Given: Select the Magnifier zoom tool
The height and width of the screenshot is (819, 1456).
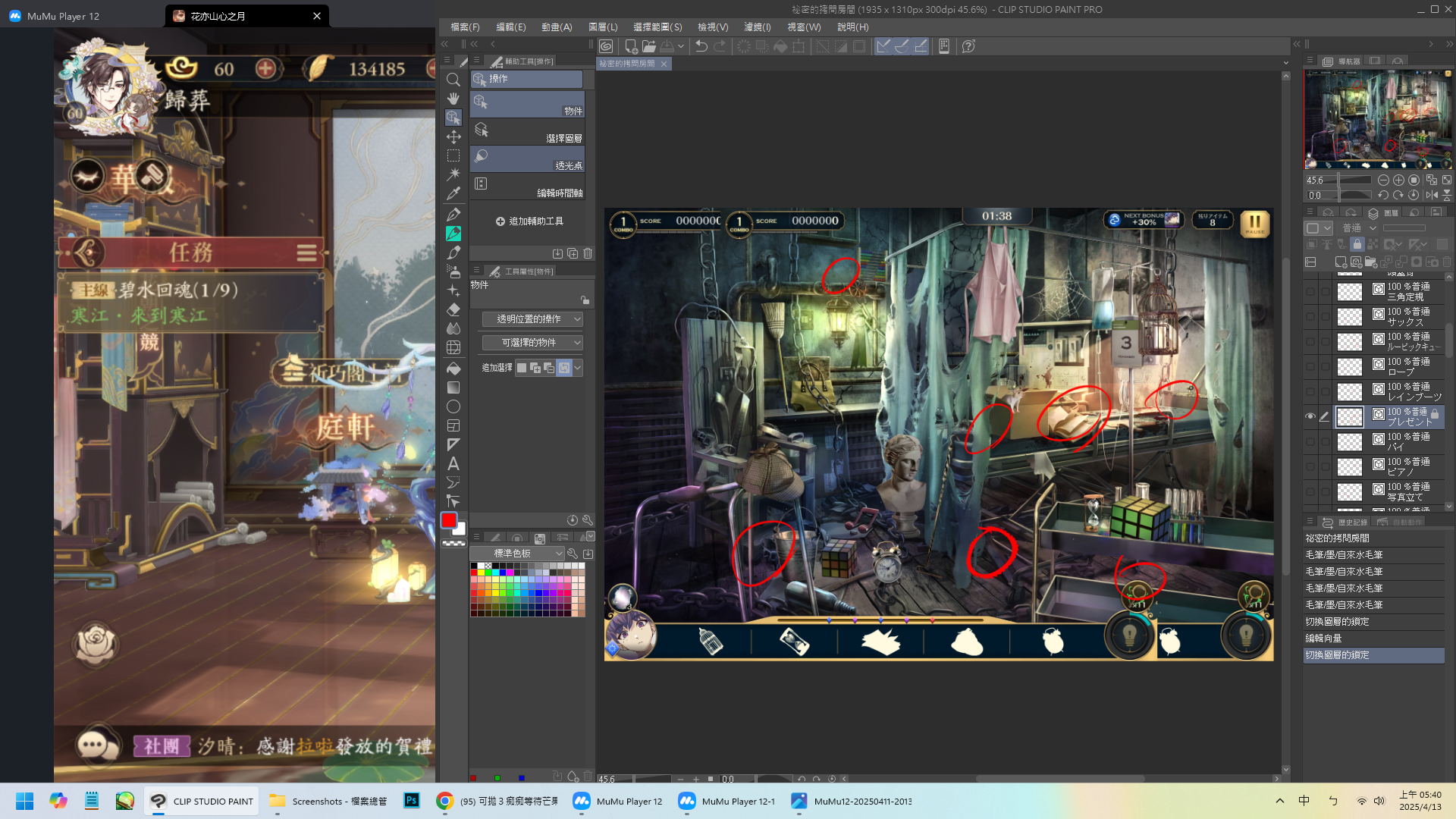Looking at the screenshot, I should pos(453,80).
